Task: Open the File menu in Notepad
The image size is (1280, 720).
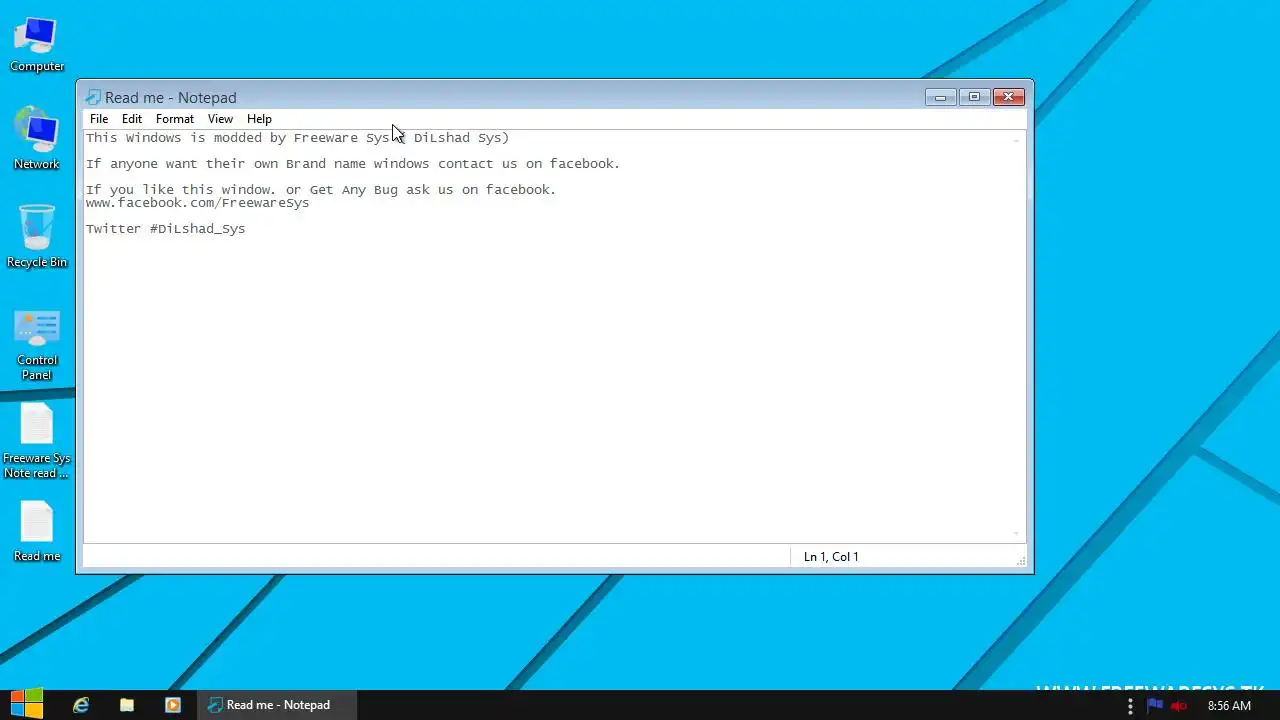Action: click(99, 118)
